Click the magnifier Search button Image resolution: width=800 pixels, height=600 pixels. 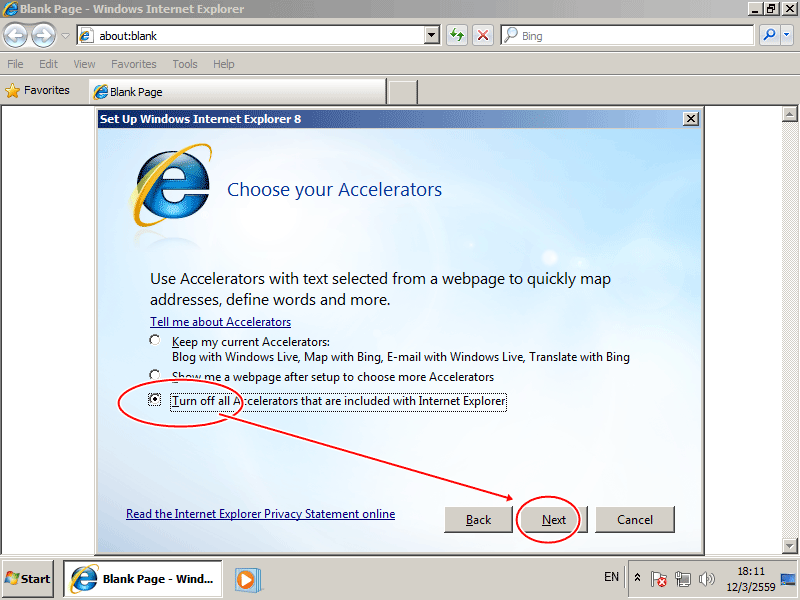(769, 35)
